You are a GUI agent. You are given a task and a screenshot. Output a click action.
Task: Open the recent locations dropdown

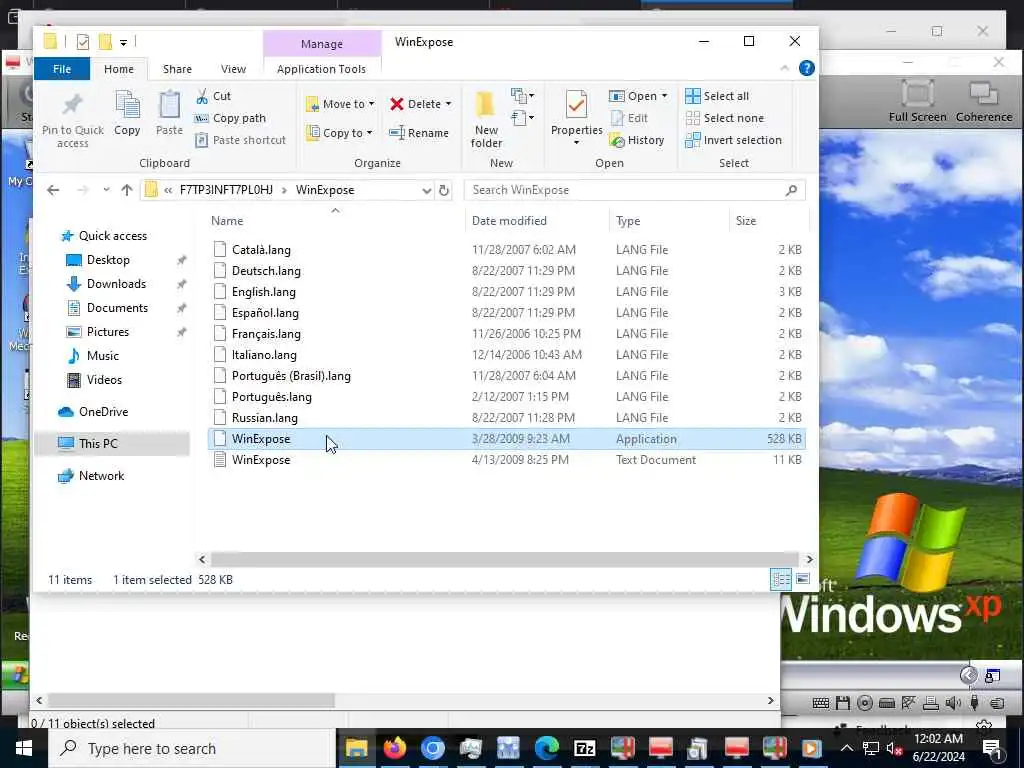click(106, 190)
